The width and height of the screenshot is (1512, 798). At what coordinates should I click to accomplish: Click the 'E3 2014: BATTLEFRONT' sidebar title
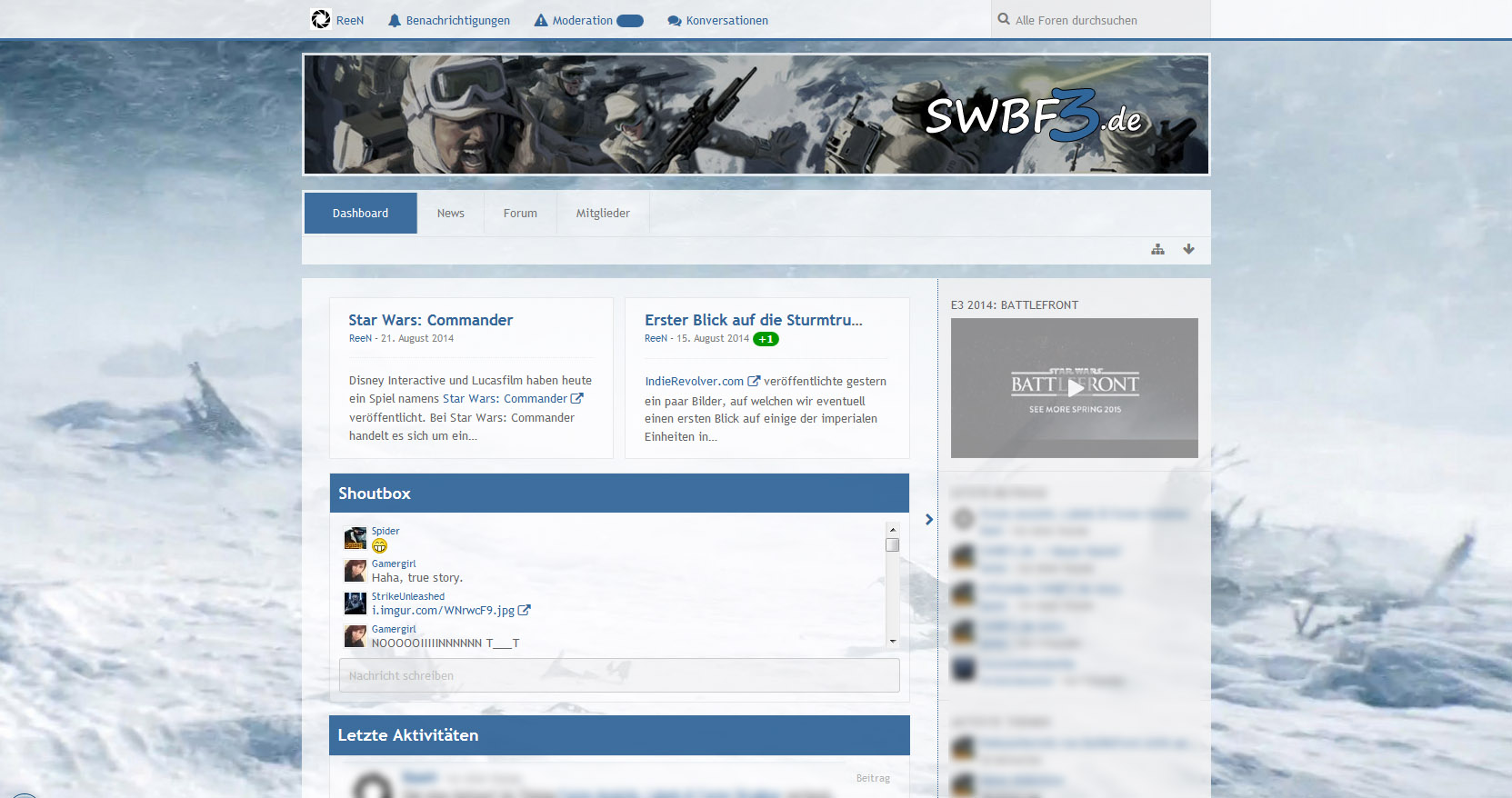point(1015,305)
